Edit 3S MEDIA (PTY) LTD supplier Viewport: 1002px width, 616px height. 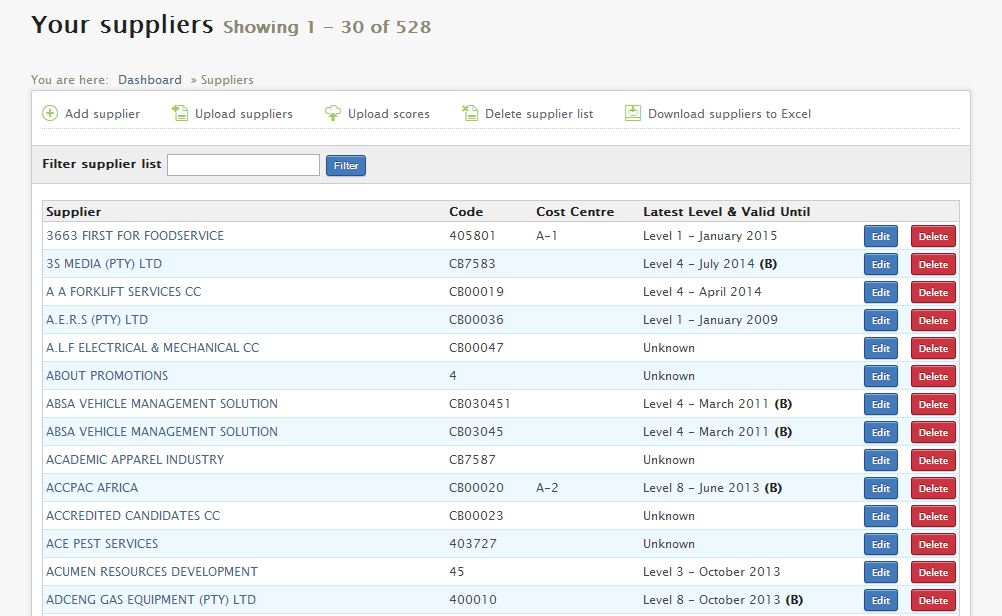pos(881,265)
